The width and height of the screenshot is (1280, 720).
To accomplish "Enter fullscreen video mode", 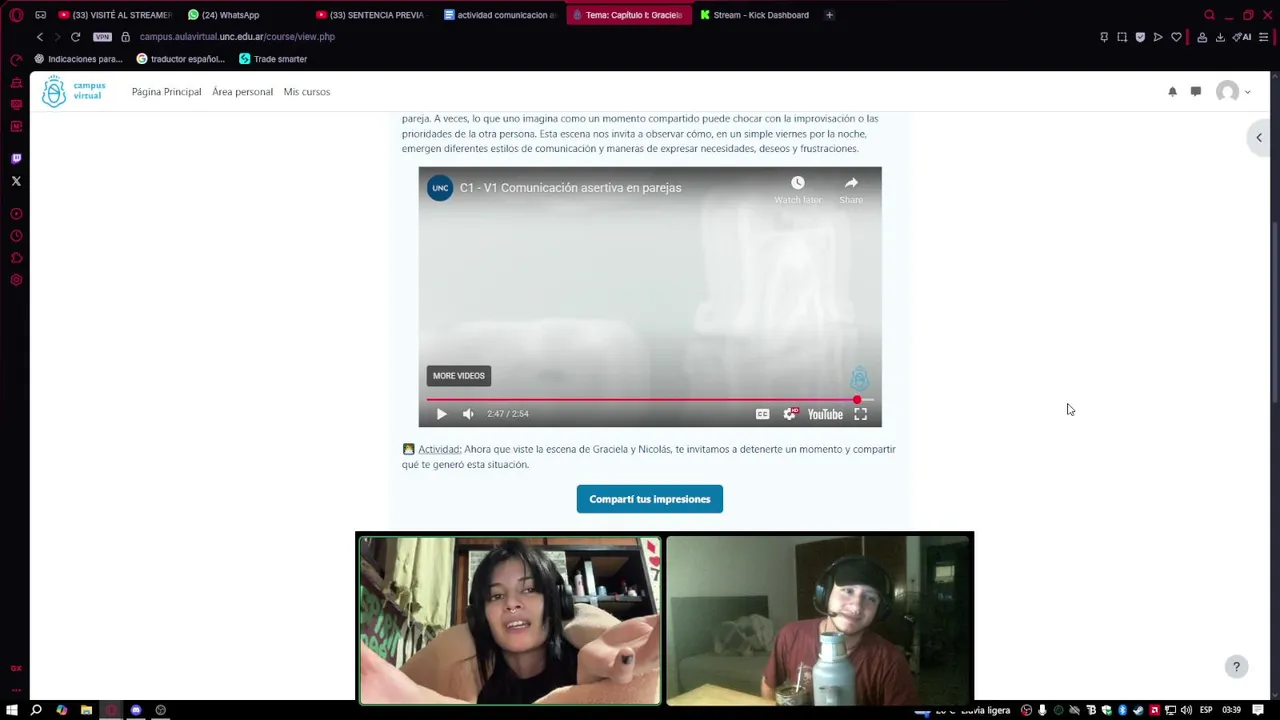I will [860, 414].
